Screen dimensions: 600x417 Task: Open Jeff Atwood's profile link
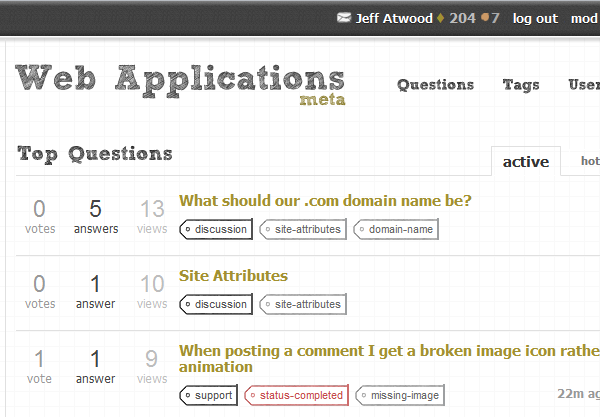click(x=394, y=18)
